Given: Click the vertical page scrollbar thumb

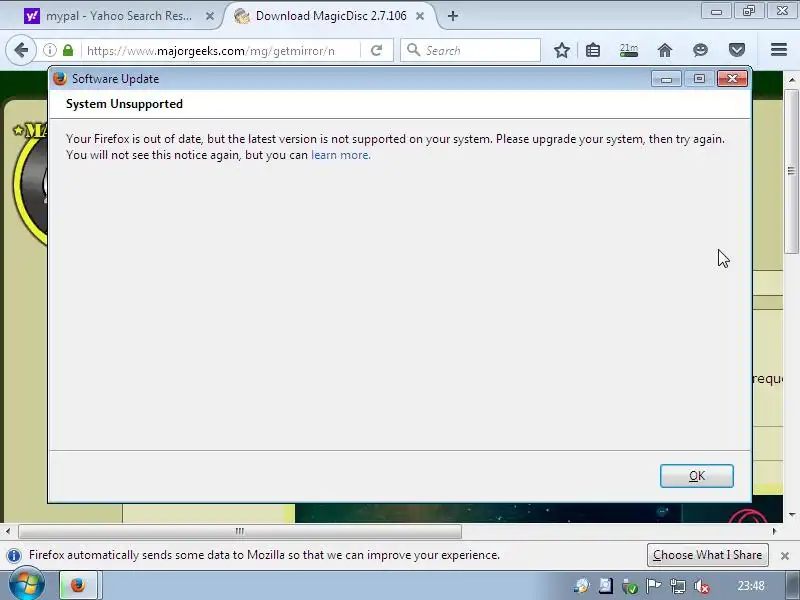Looking at the screenshot, I should point(791,171).
